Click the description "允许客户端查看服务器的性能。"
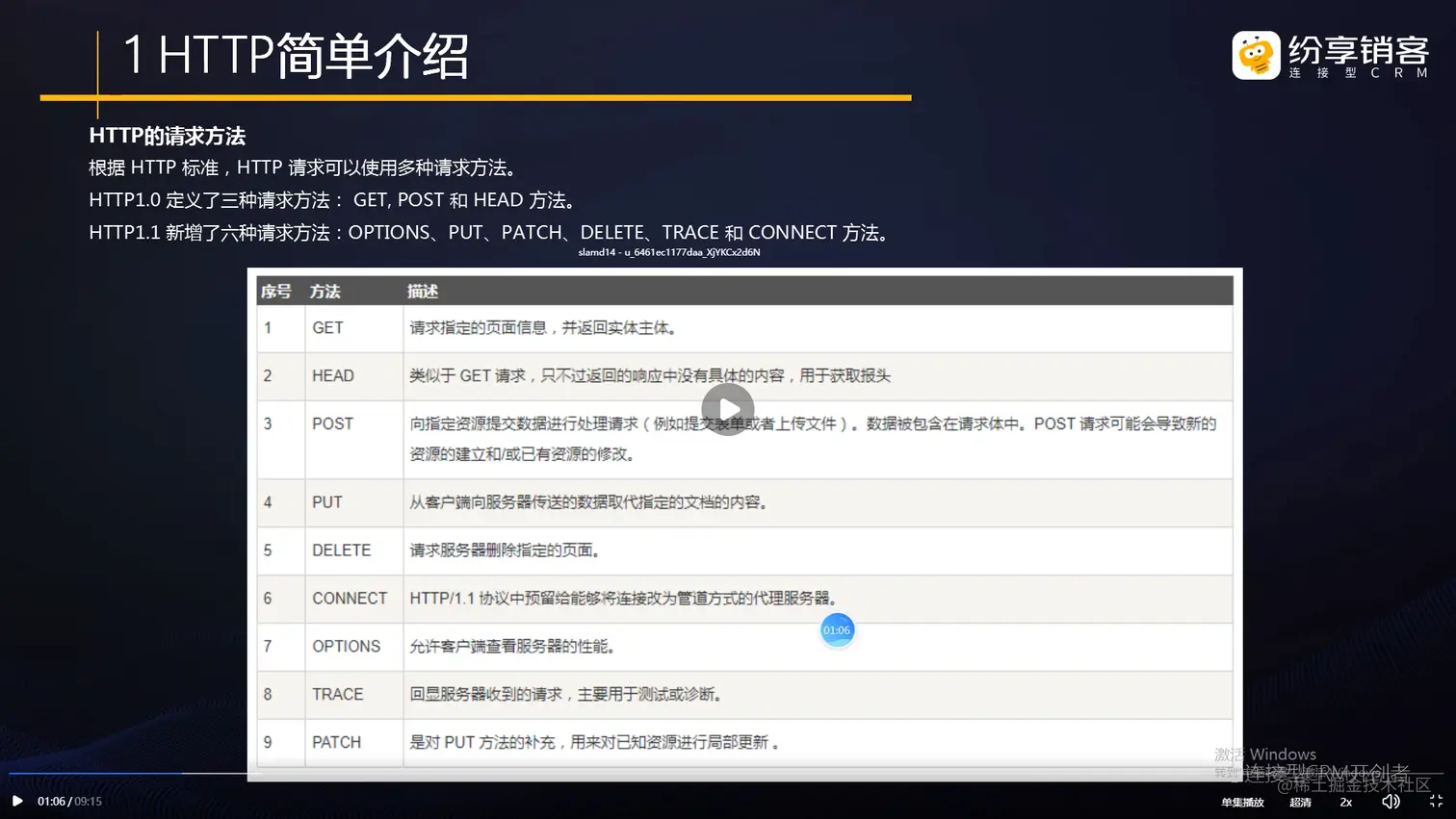Image resolution: width=1456 pixels, height=819 pixels. click(x=514, y=647)
